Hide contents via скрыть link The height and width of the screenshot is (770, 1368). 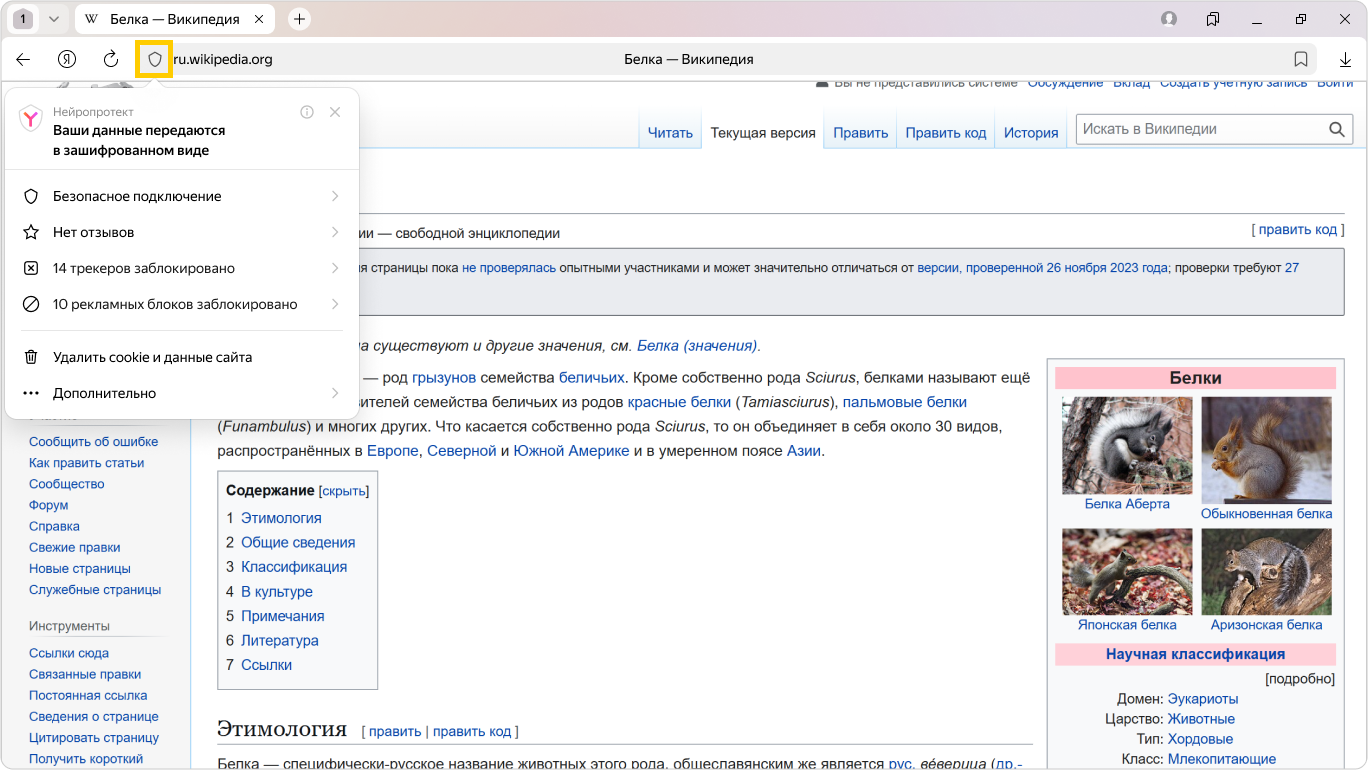tap(343, 491)
